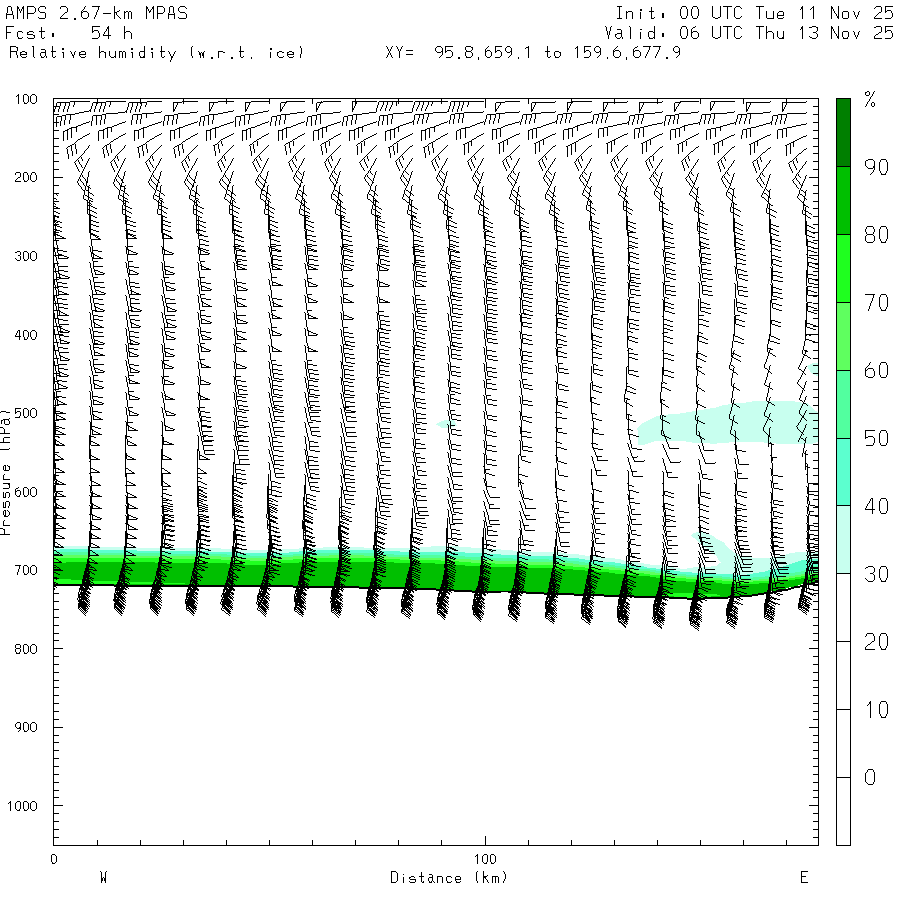Pick the 50–60% colorbar swatch
Screen dimensions: 900x900
843,404
